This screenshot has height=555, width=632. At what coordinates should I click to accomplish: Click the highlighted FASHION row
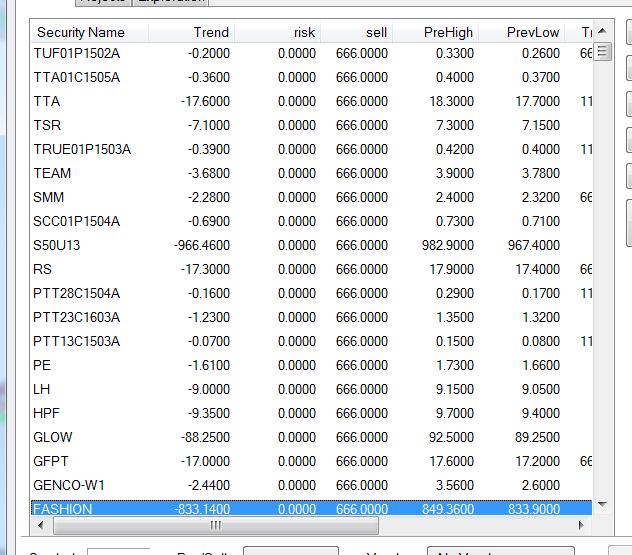tap(311, 508)
